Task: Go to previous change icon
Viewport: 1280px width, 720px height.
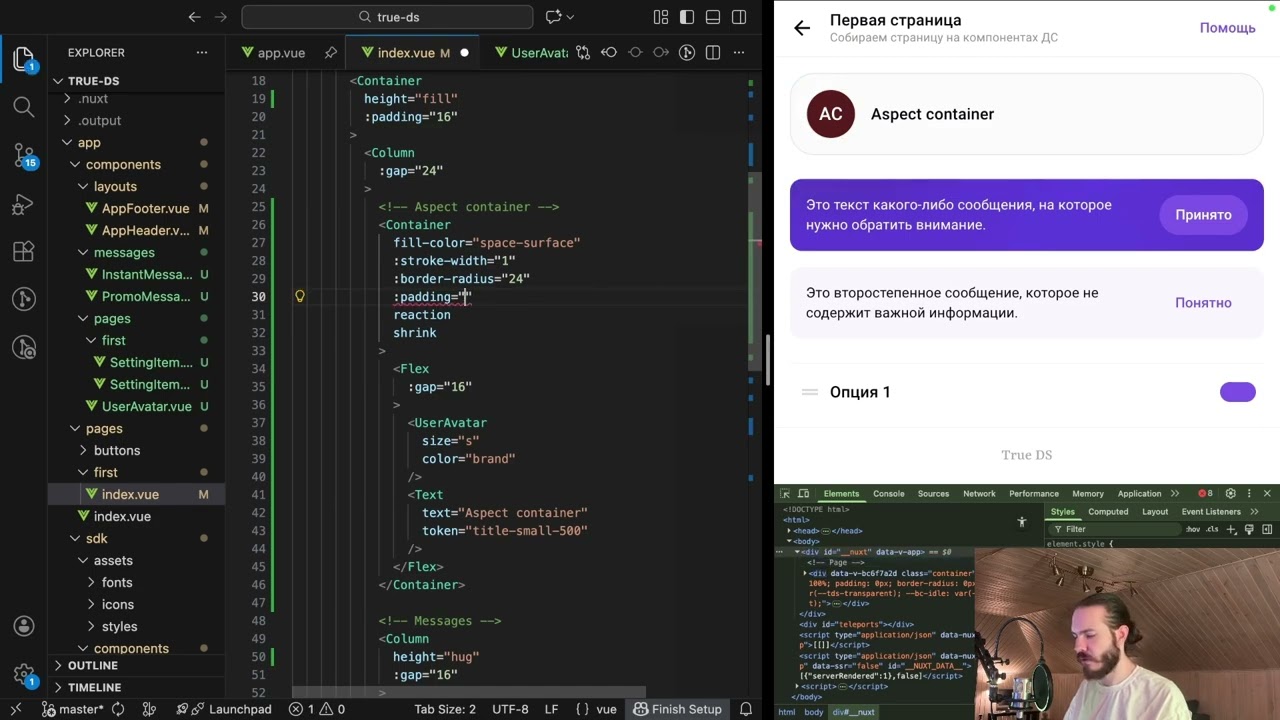Action: coord(609,52)
